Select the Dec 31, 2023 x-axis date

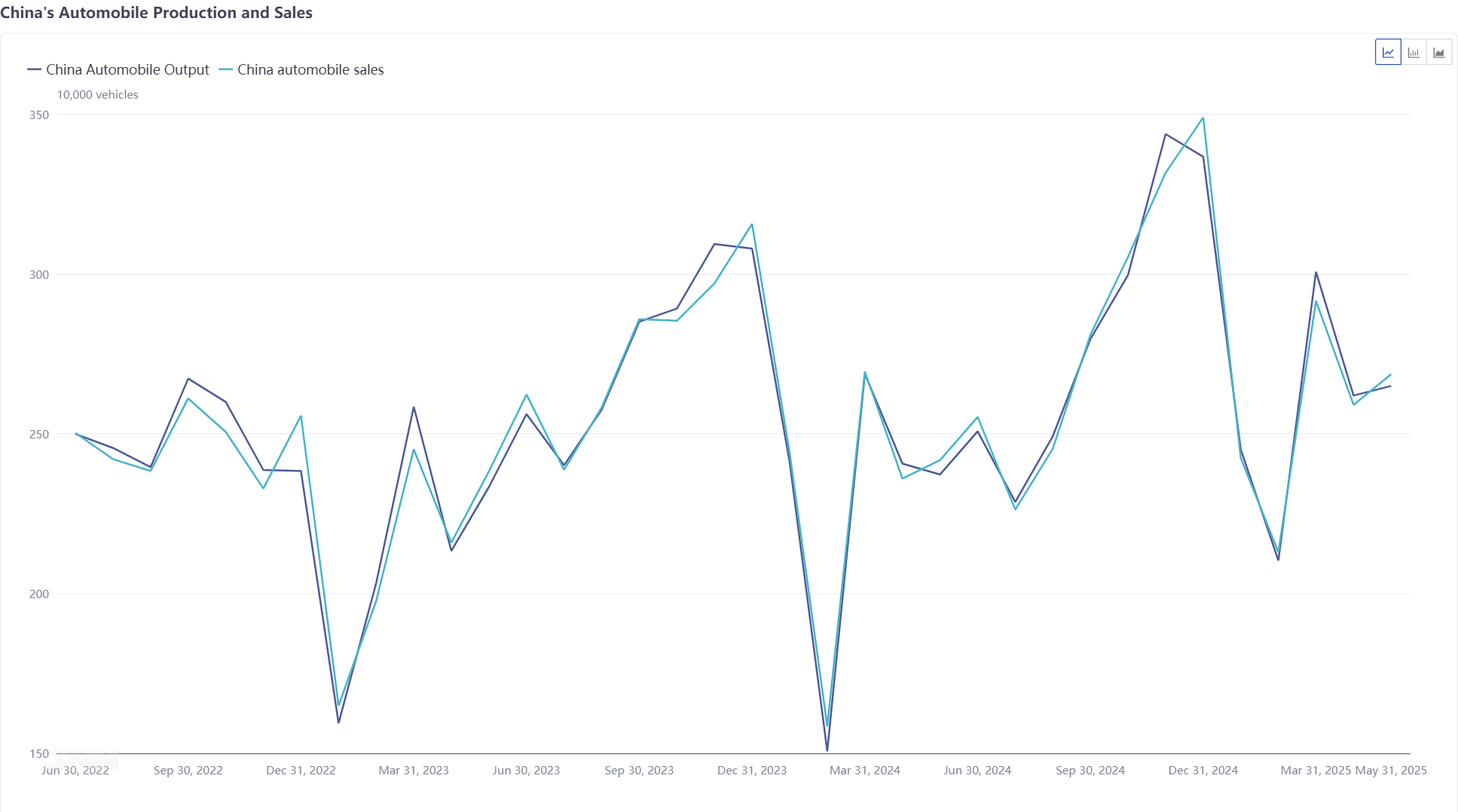[x=752, y=771]
